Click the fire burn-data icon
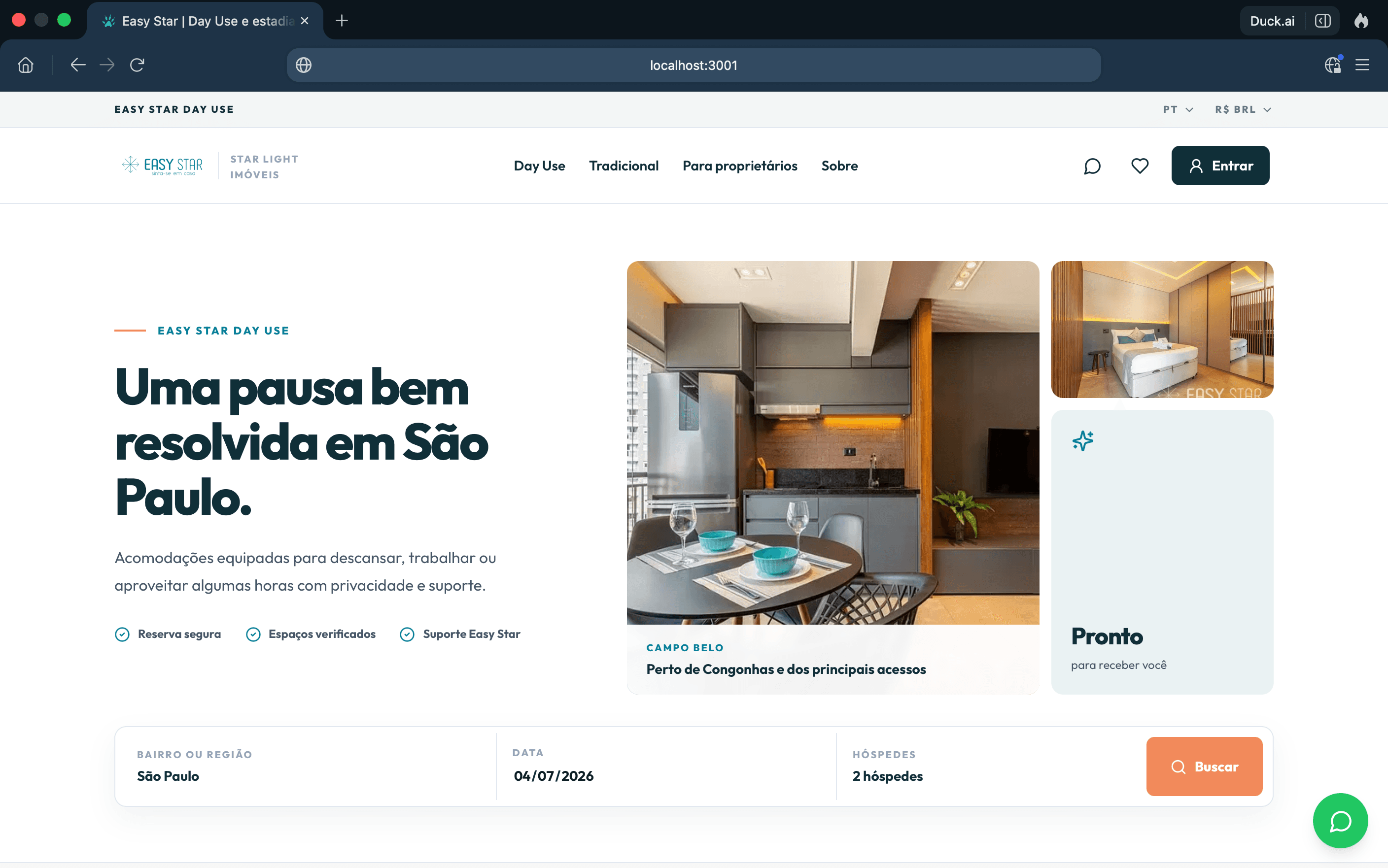Viewport: 1388px width, 868px height. tap(1361, 21)
